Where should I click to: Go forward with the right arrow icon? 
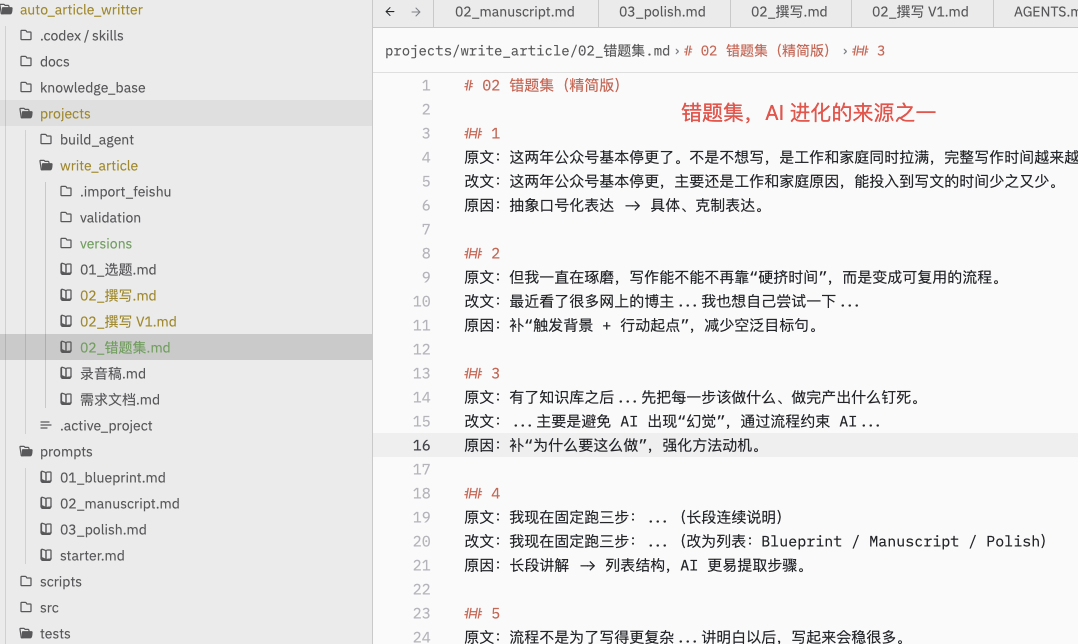[x=416, y=12]
